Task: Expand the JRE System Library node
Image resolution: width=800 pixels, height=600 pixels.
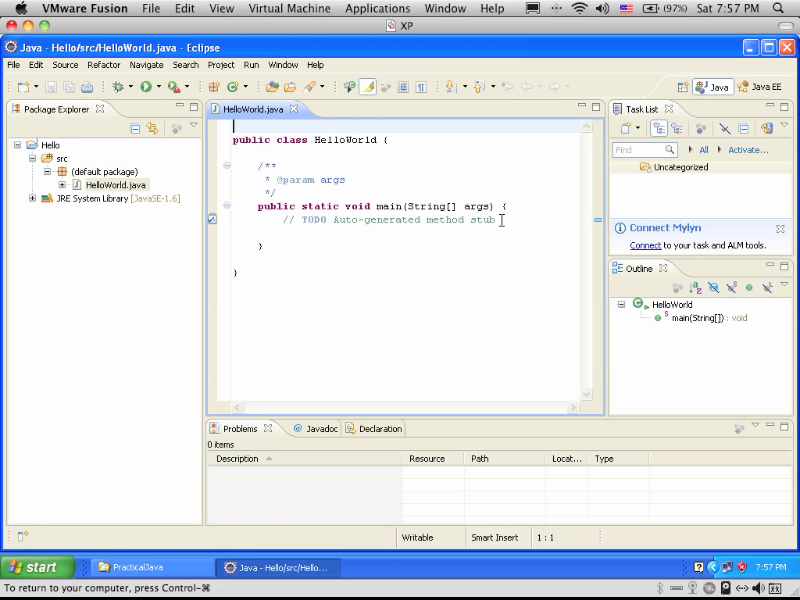Action: pyautogui.click(x=33, y=198)
